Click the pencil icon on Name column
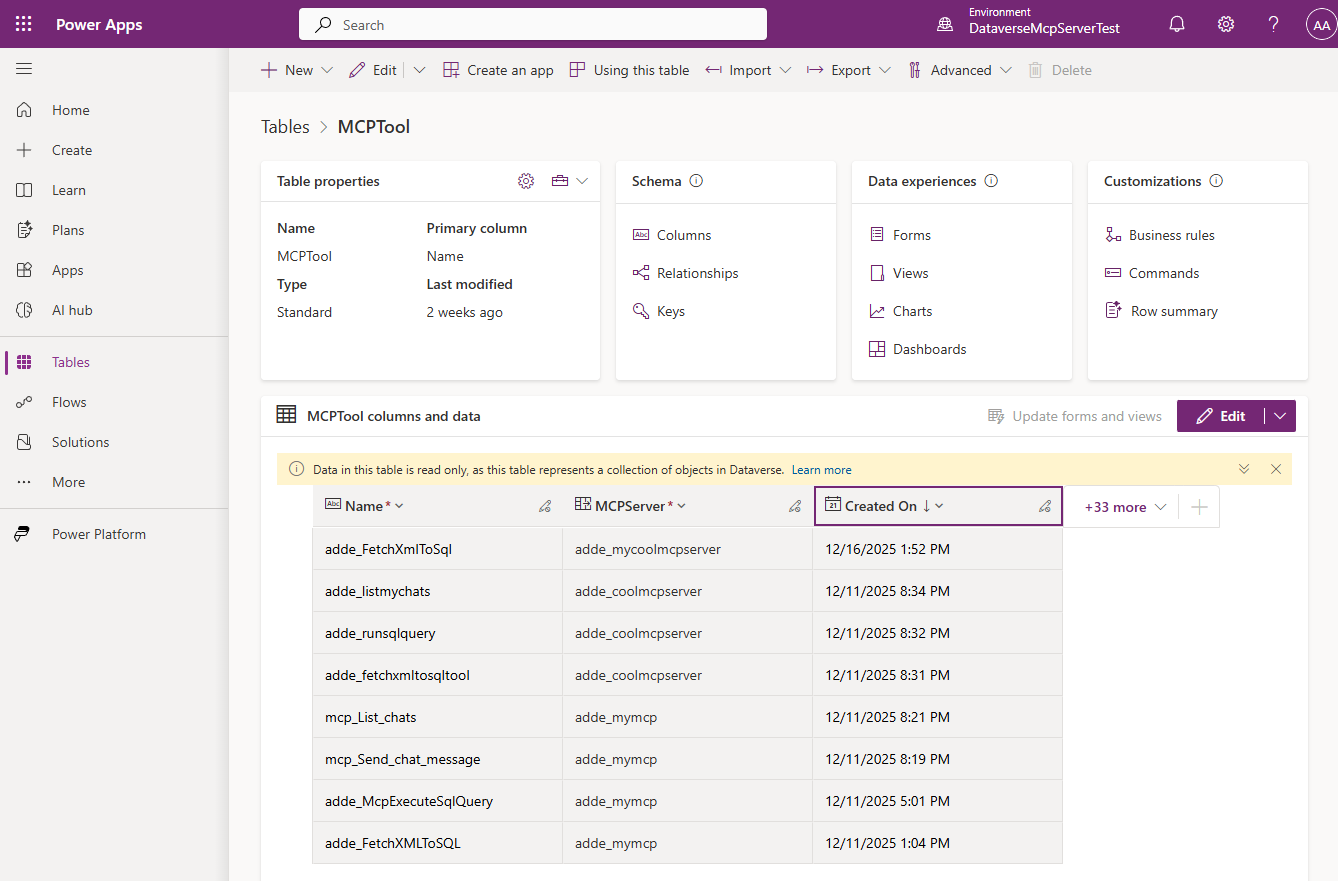This screenshot has height=881, width=1338. 545,506
